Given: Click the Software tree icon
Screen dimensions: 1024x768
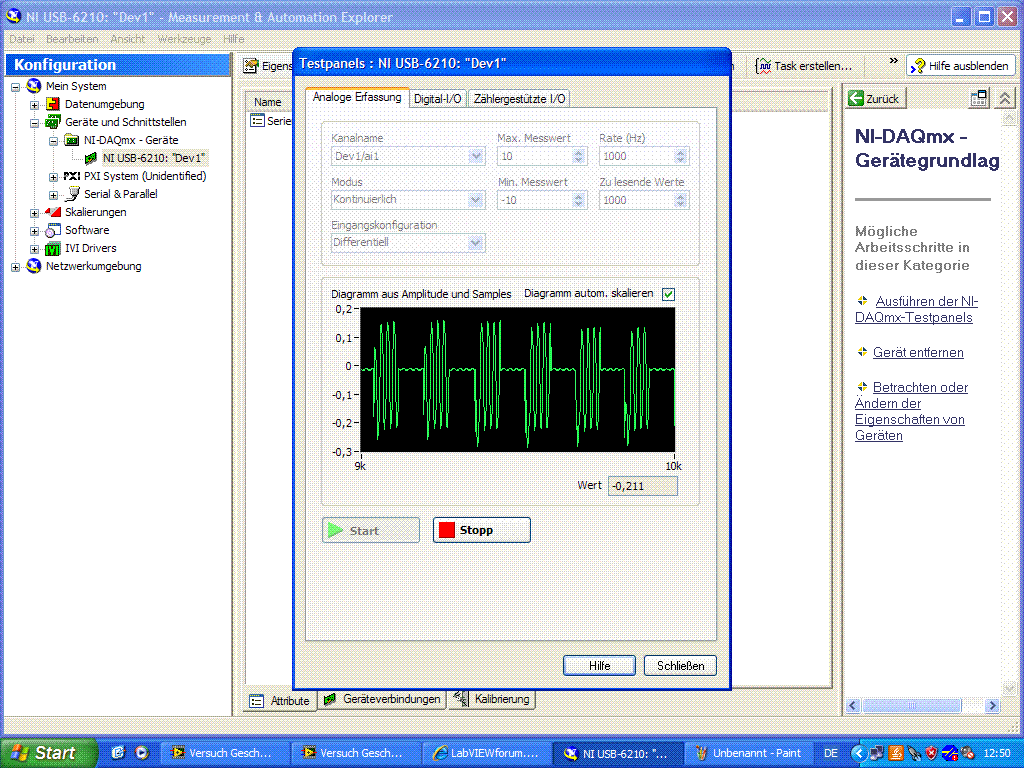Looking at the screenshot, I should coord(54,230).
